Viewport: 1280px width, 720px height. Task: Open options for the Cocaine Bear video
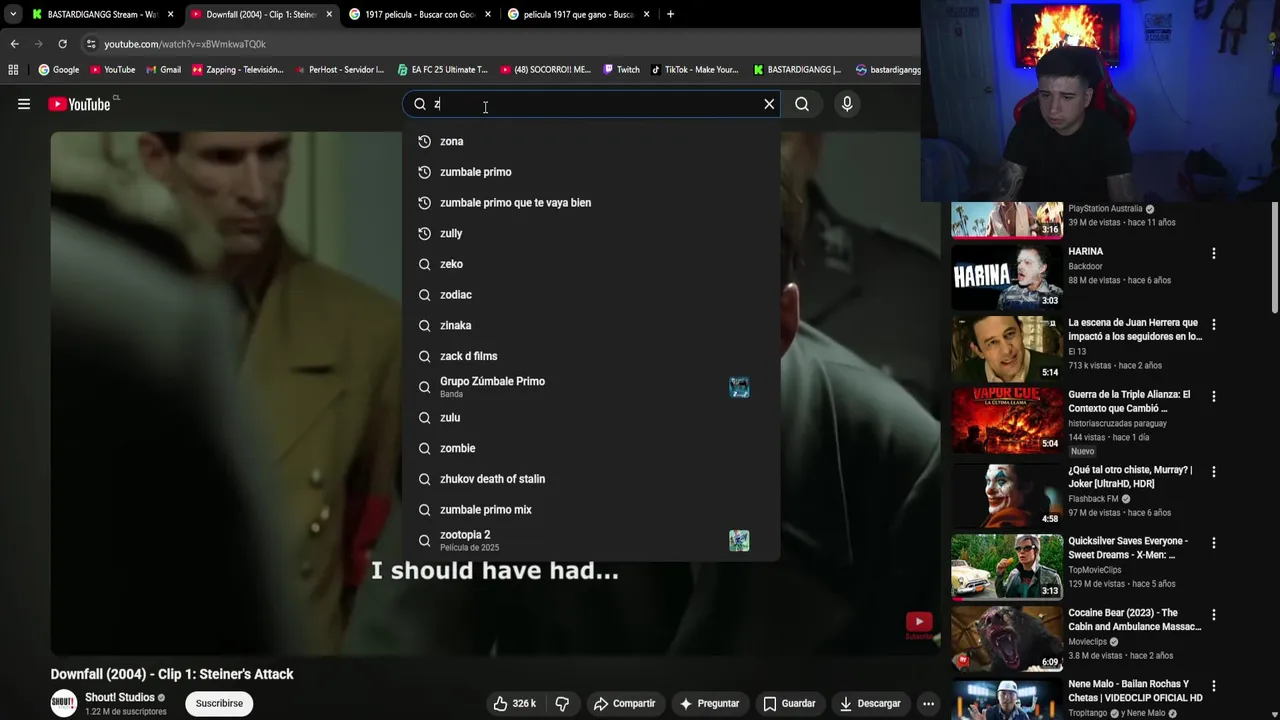(x=1214, y=615)
